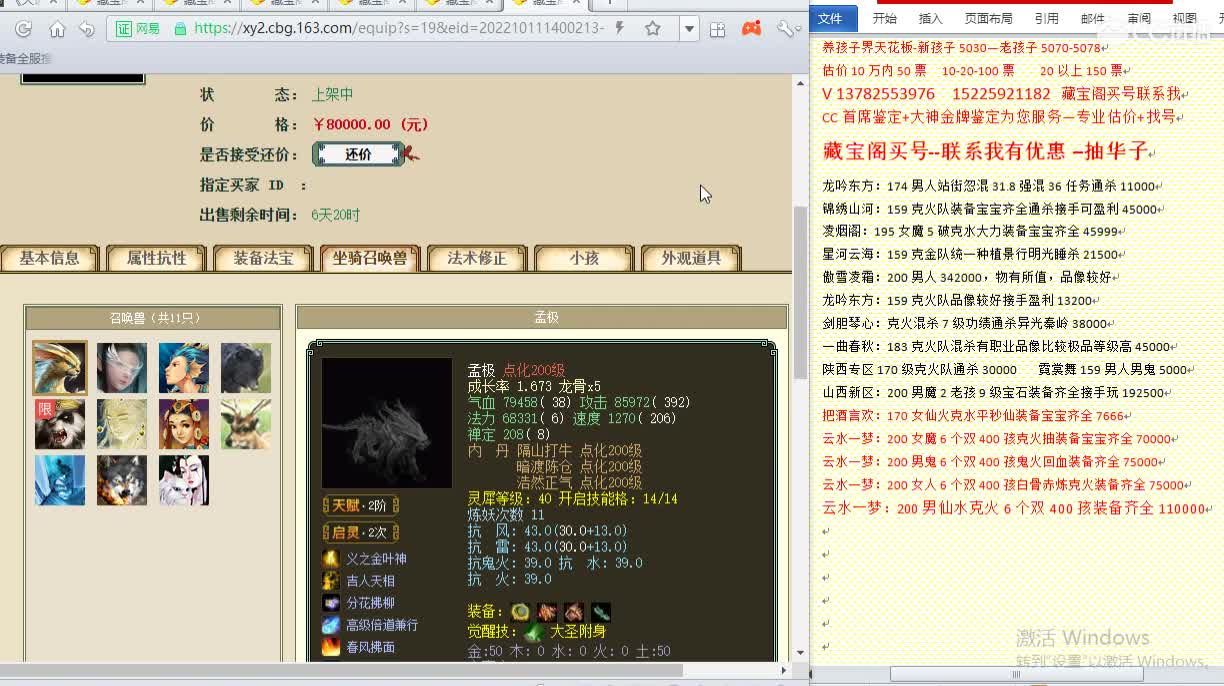Click the second equipment icon after 装备
Viewport: 1224px width, 686px height.
tap(547, 611)
